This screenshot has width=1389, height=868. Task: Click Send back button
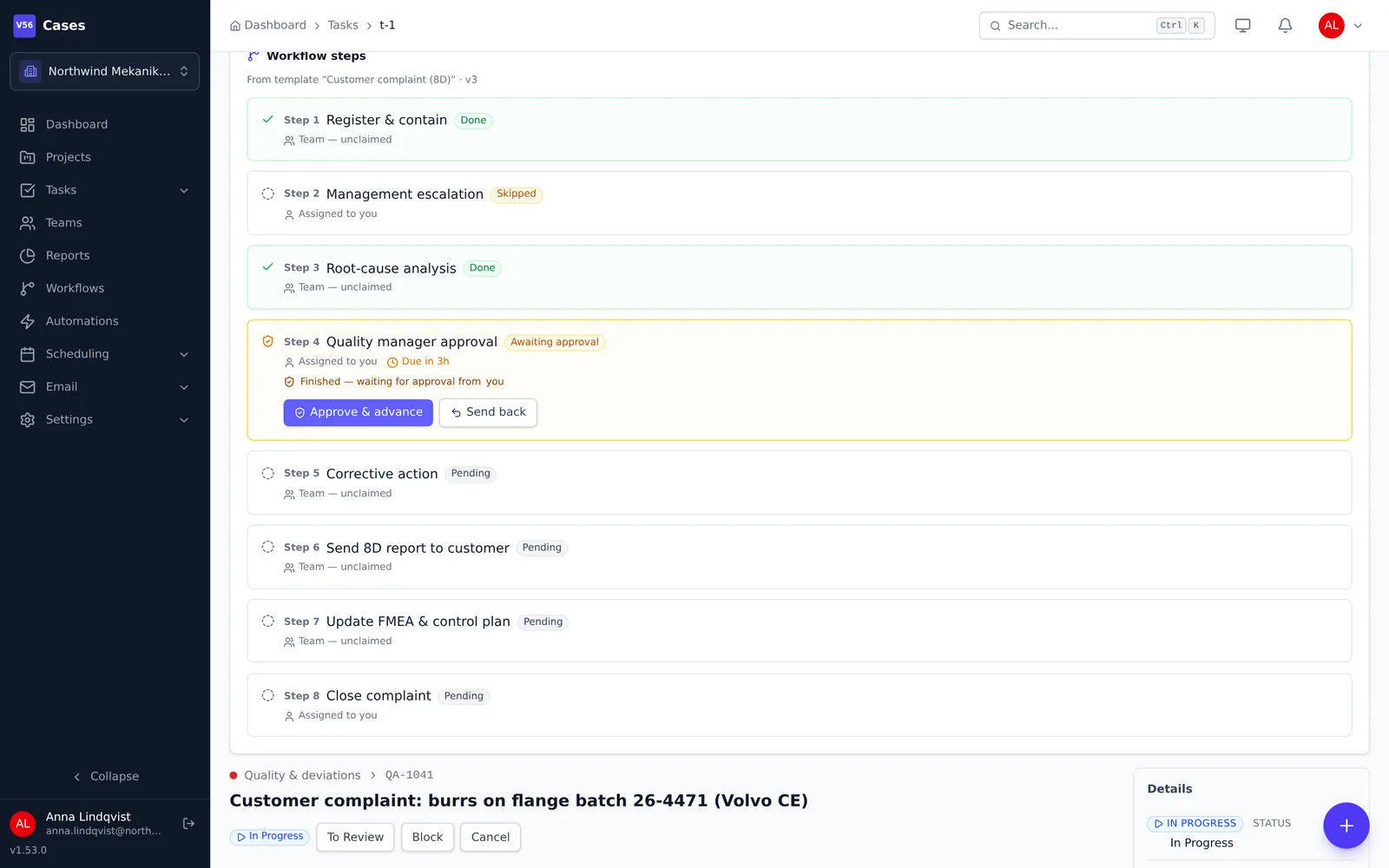pyautogui.click(x=488, y=412)
